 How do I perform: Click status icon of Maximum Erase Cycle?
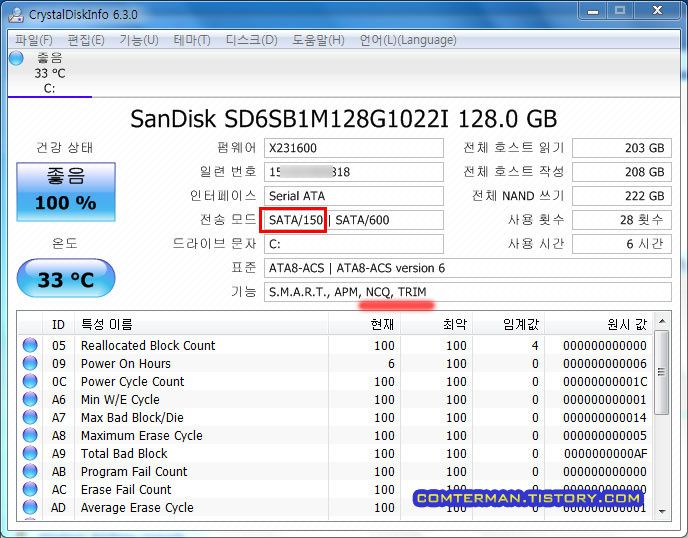click(30, 435)
